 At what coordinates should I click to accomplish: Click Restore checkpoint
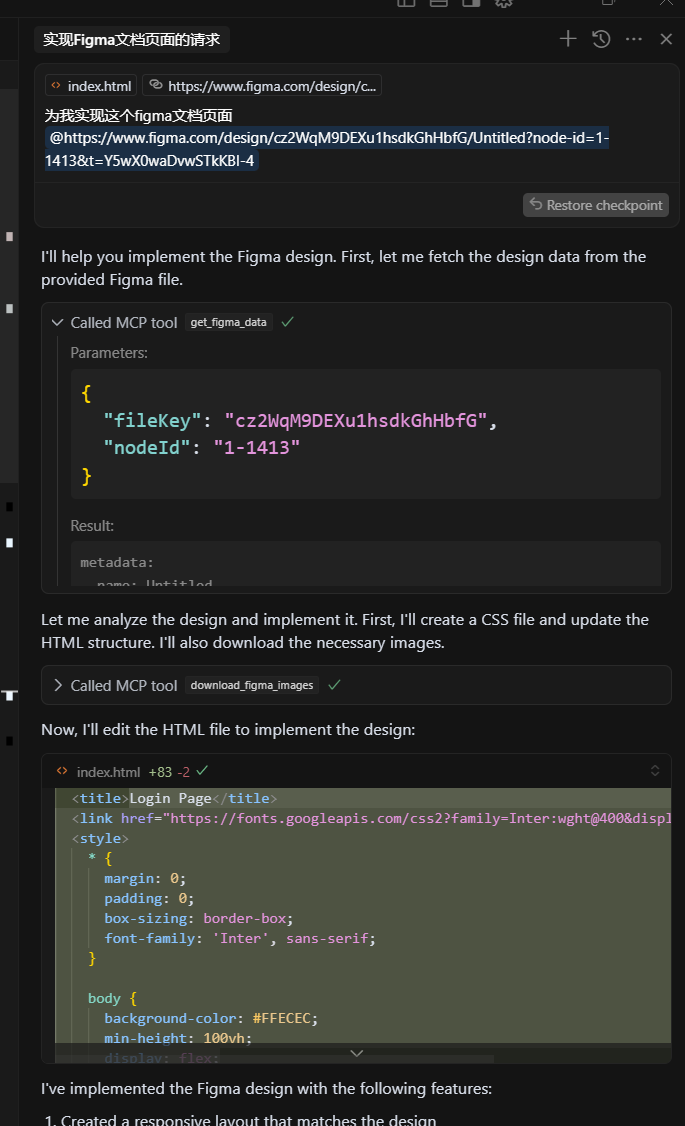coord(596,205)
